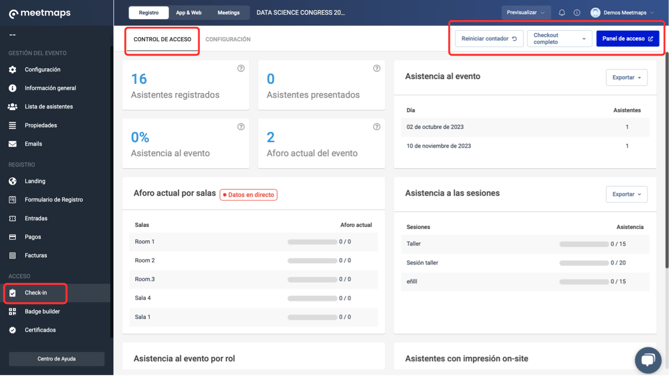Screen dimensions: 670x377
Task: Open the notifications bell icon
Action: 562,13
